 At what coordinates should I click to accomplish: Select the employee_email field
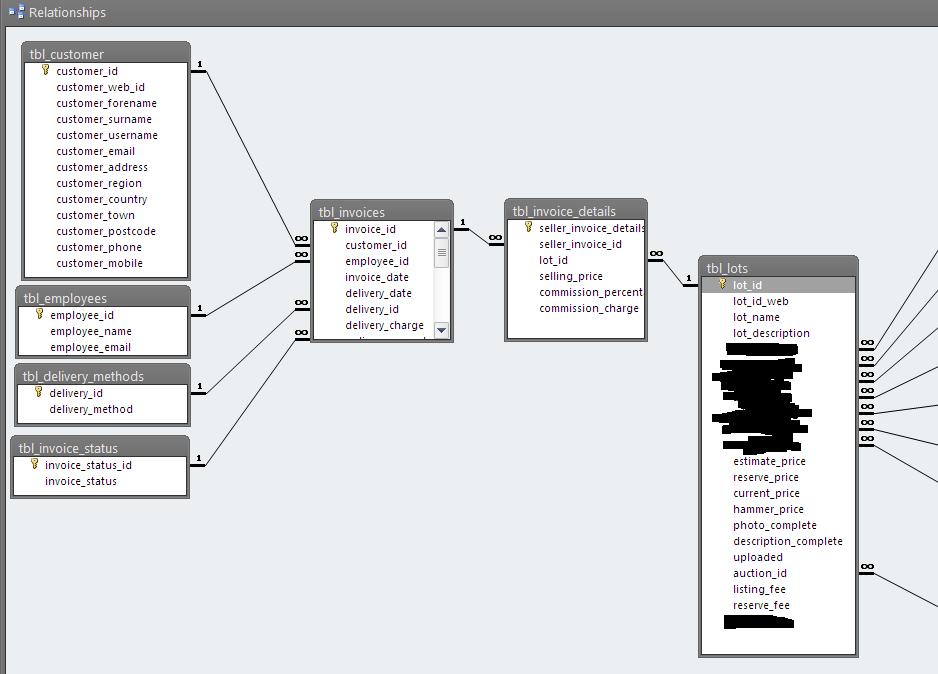pos(90,347)
